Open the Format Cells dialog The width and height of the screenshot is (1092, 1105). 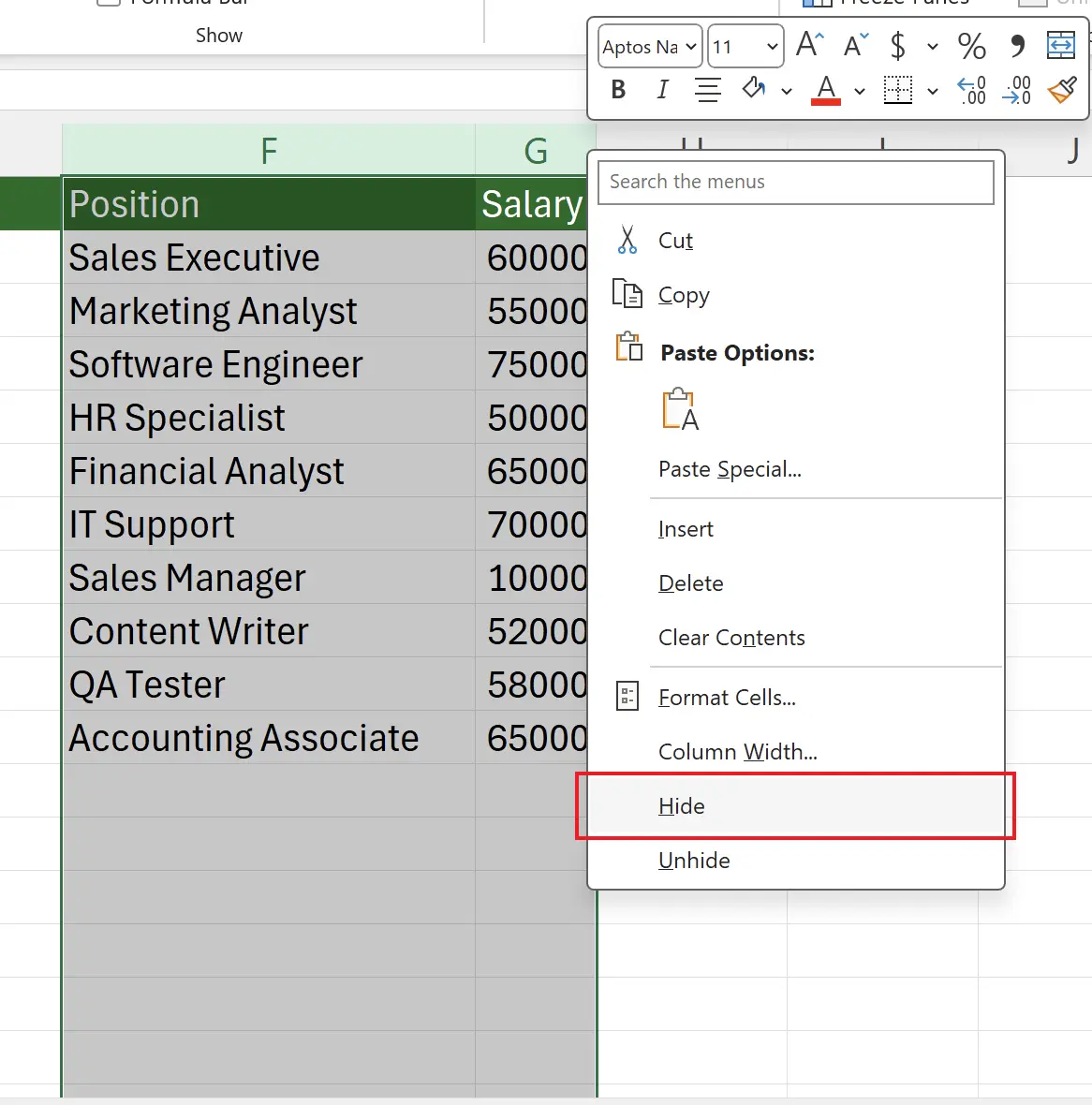coord(727,698)
